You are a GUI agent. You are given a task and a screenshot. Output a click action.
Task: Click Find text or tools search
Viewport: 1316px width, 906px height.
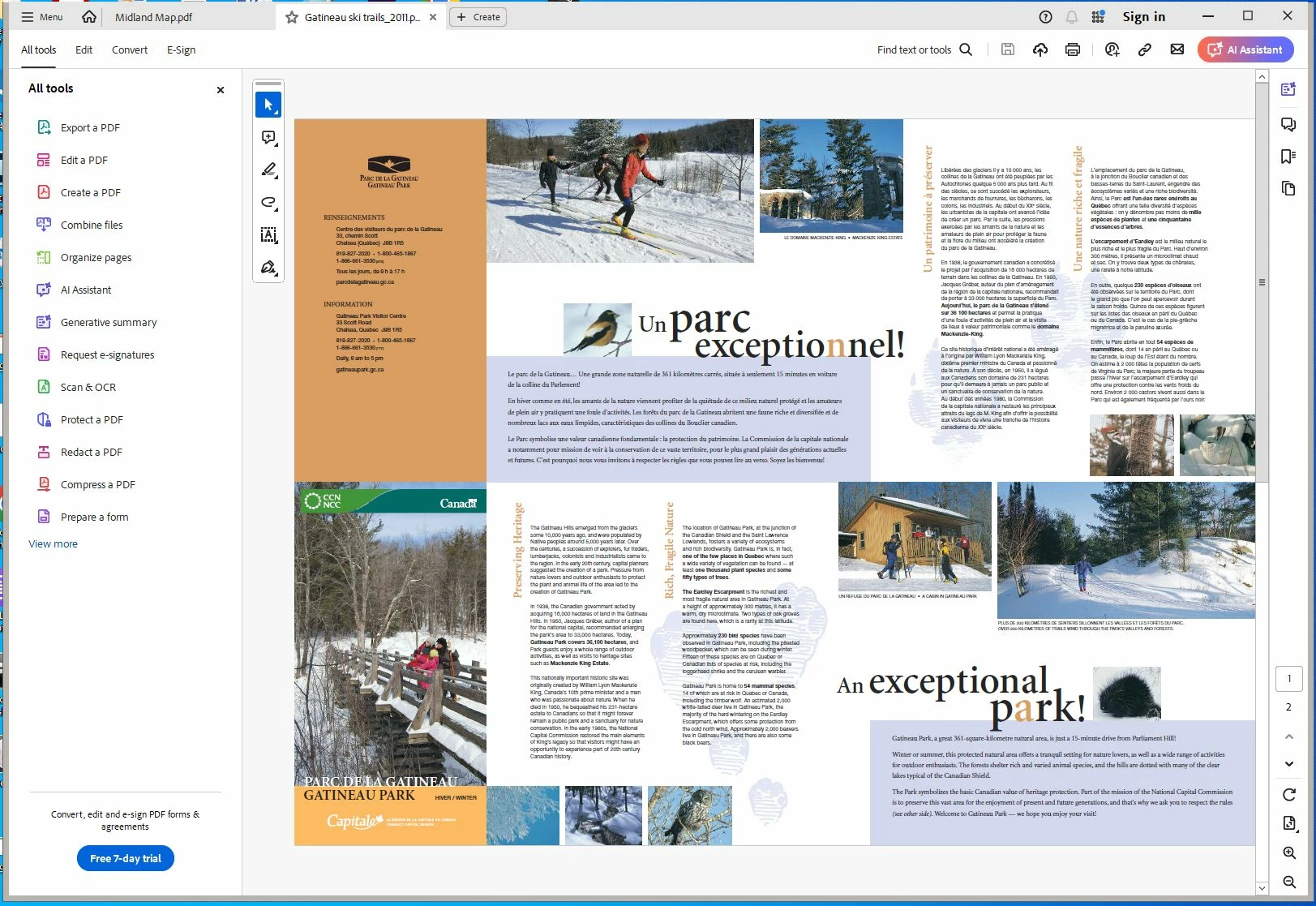pyautogui.click(x=924, y=49)
